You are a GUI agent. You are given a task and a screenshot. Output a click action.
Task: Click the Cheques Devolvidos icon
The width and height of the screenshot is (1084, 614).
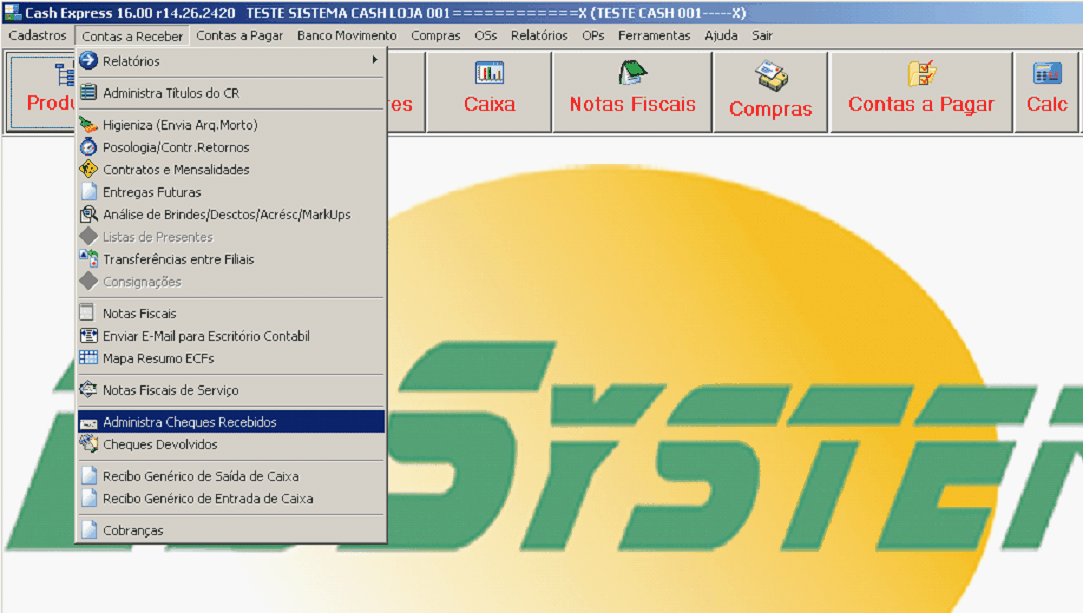tap(88, 444)
